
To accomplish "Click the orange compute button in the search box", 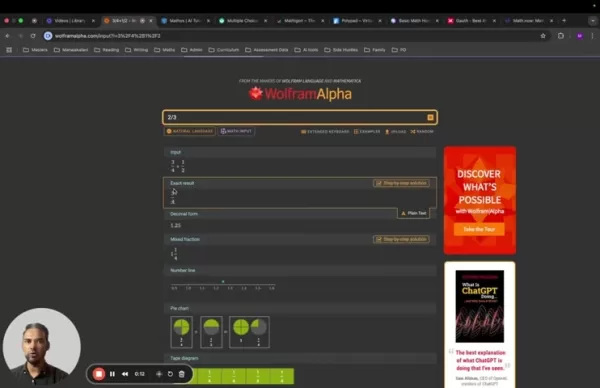I will [x=430, y=117].
